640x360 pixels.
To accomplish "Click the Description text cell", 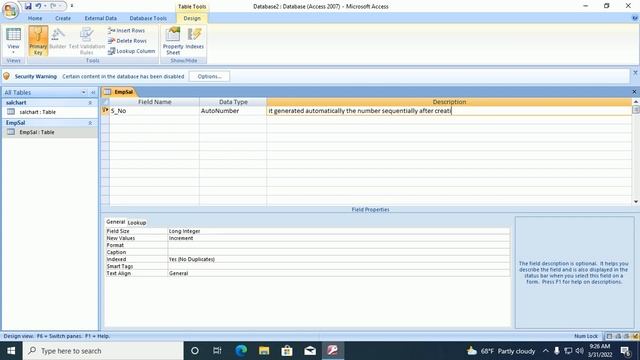I will 449,111.
